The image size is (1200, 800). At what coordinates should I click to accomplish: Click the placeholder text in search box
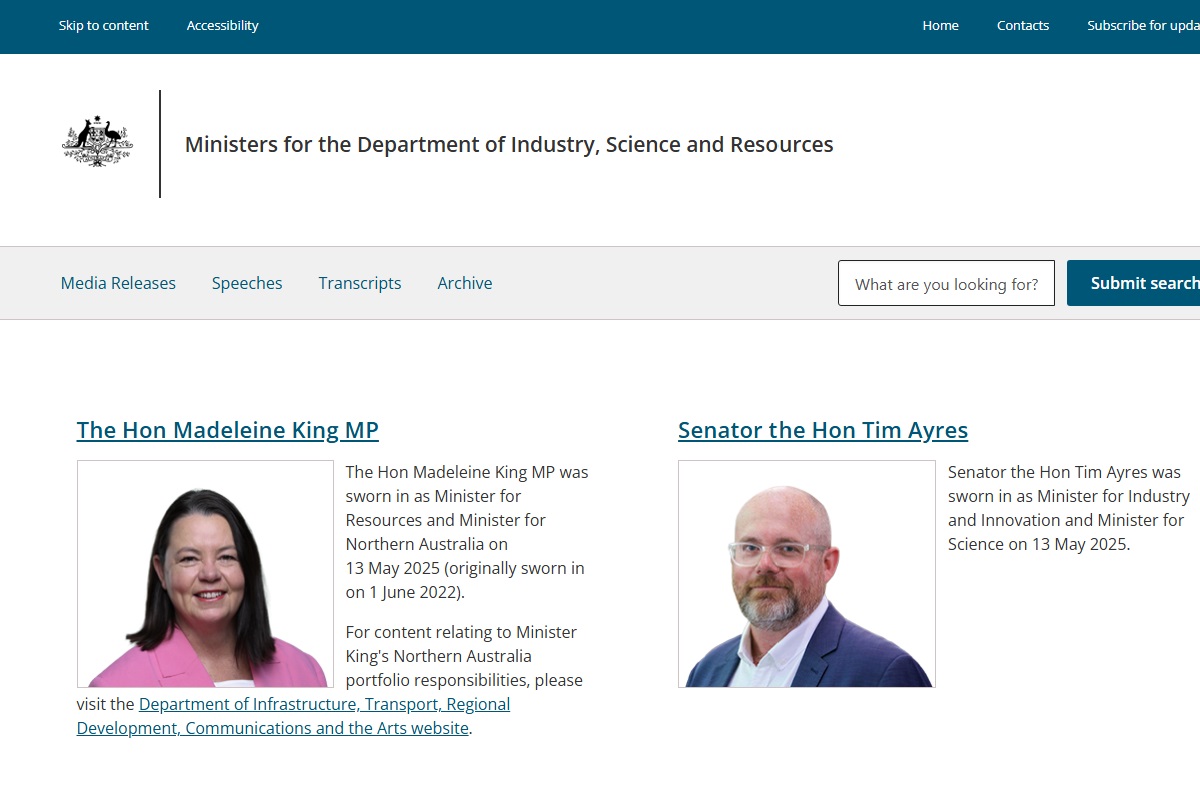[x=946, y=284]
